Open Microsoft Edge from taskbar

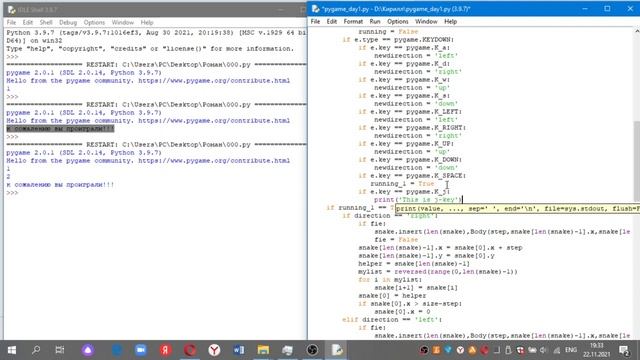coord(117,350)
